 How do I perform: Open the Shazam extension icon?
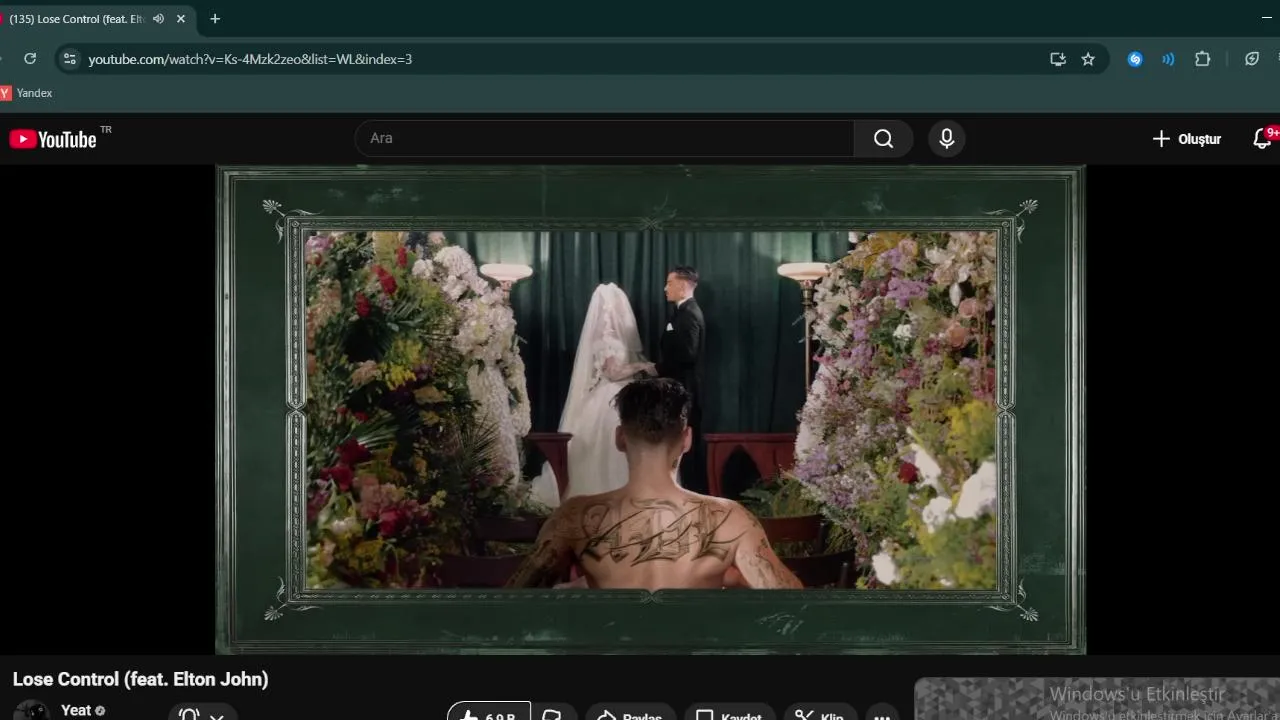(x=1135, y=59)
